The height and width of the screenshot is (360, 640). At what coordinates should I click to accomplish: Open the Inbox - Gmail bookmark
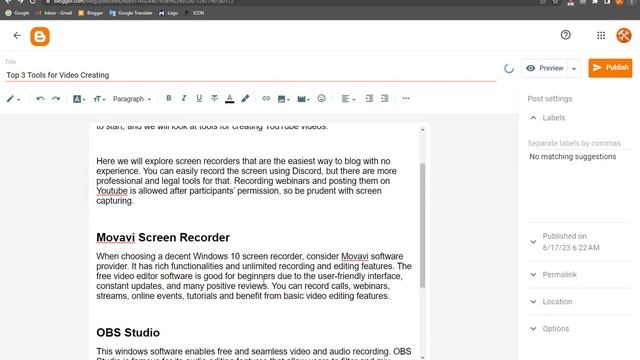[54, 13]
